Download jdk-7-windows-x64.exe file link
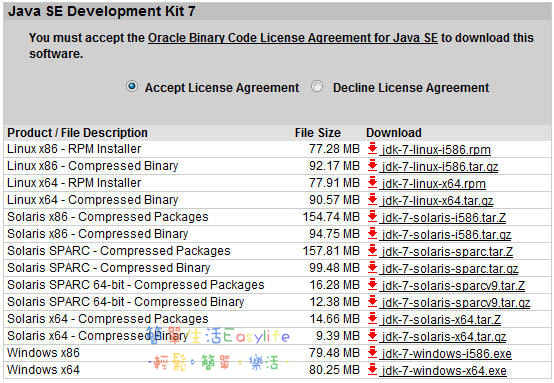 (x=444, y=371)
